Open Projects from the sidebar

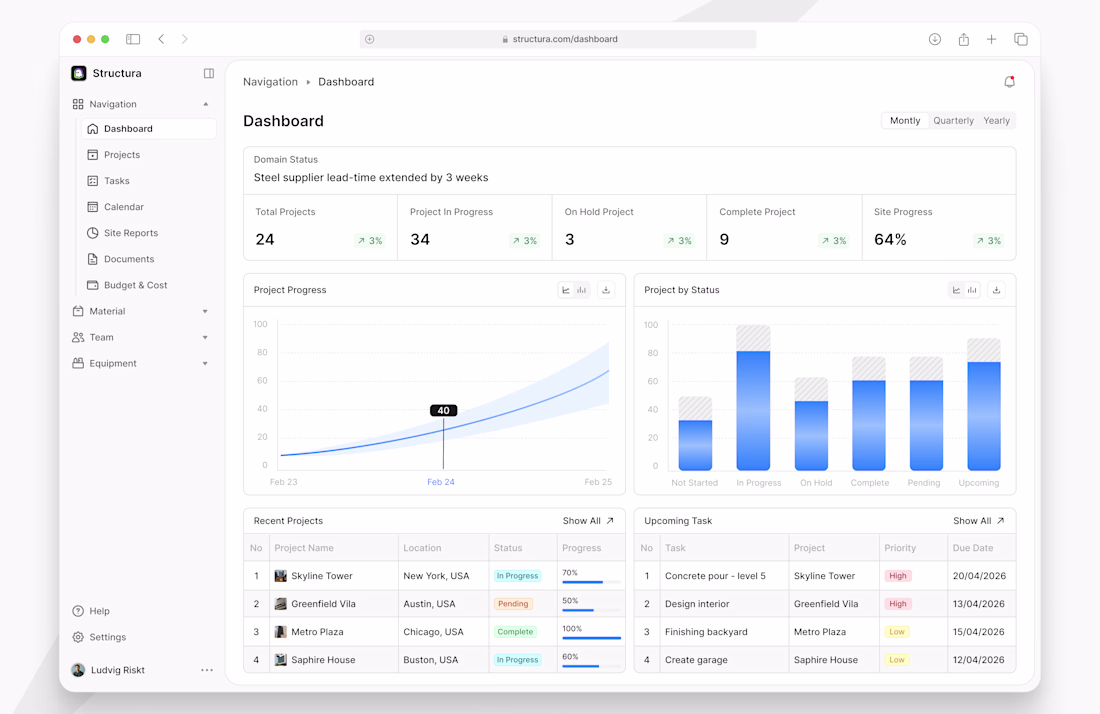[148, 154]
